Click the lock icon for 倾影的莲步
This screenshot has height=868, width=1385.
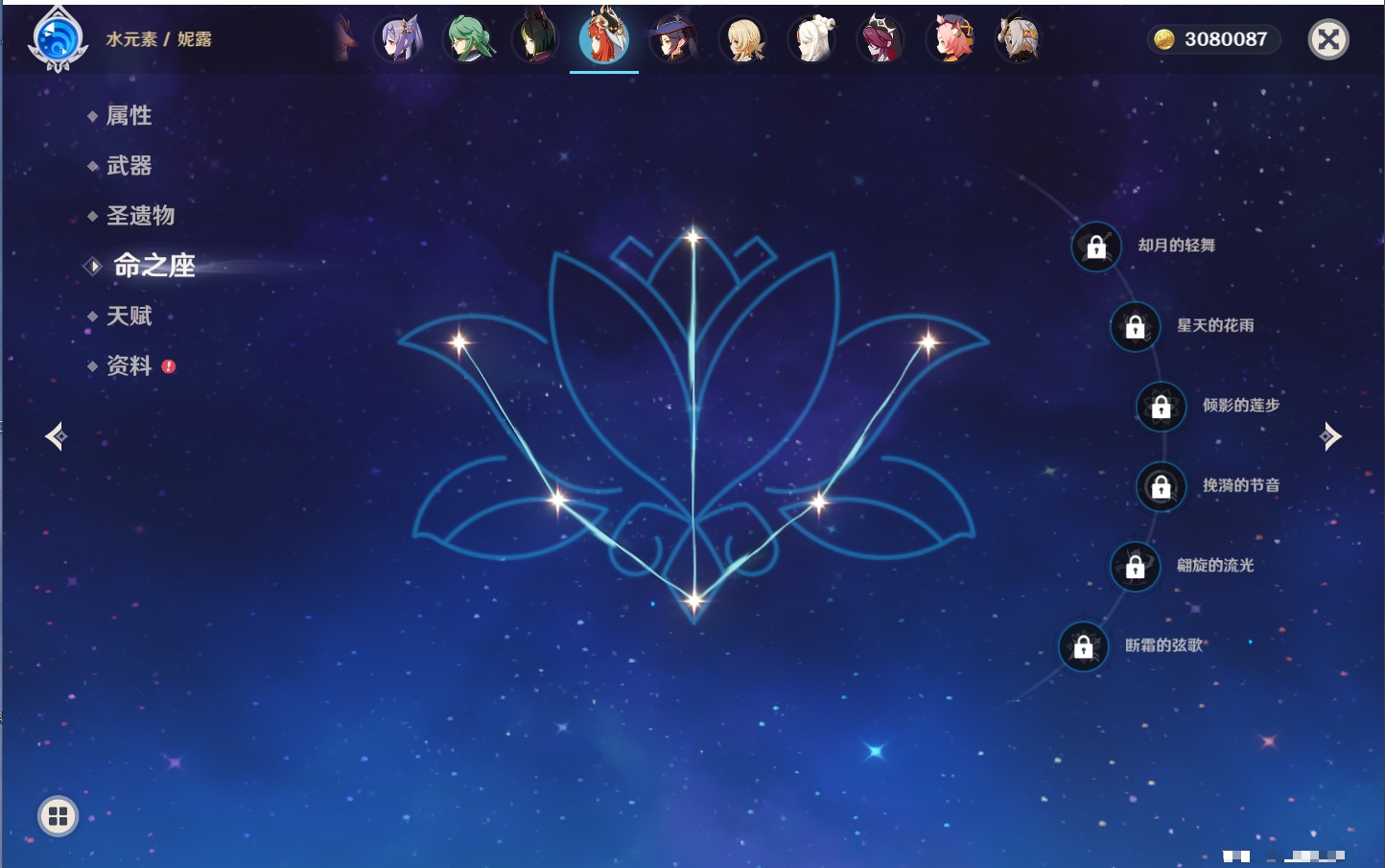point(1161,407)
